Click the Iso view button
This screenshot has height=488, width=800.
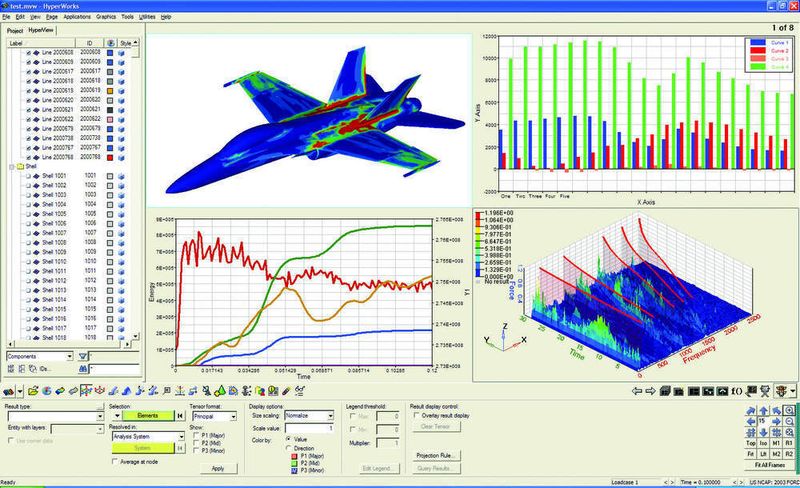[764, 444]
